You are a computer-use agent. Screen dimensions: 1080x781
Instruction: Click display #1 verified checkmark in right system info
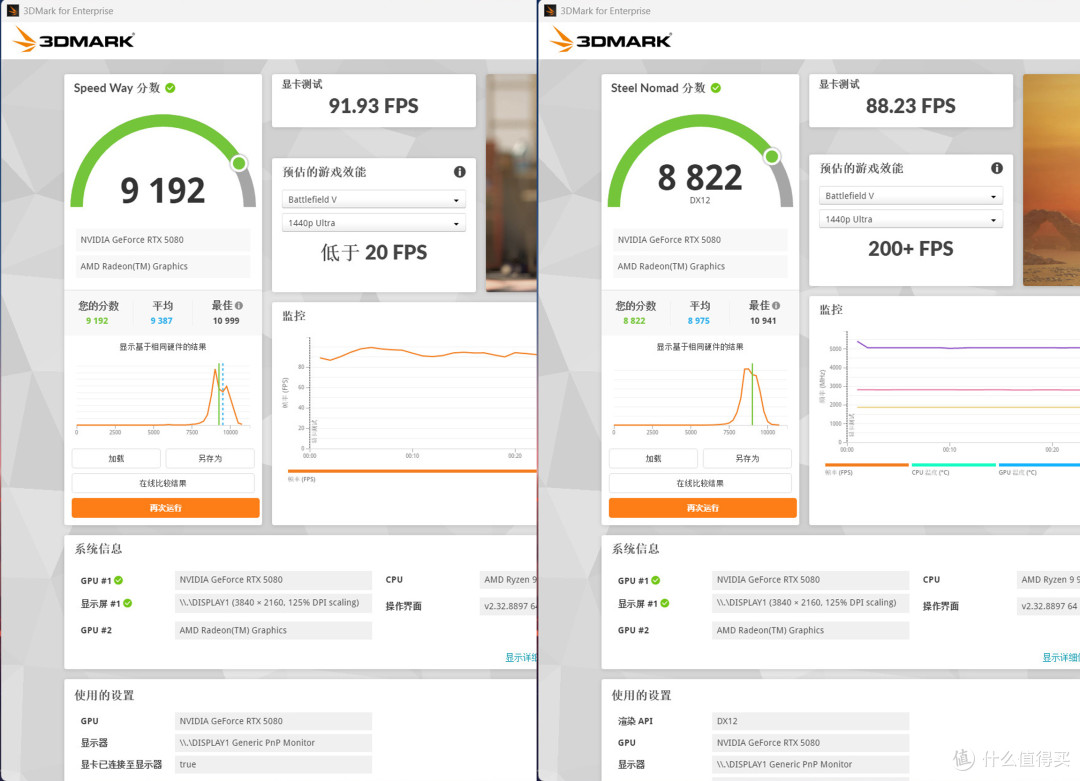pos(665,603)
